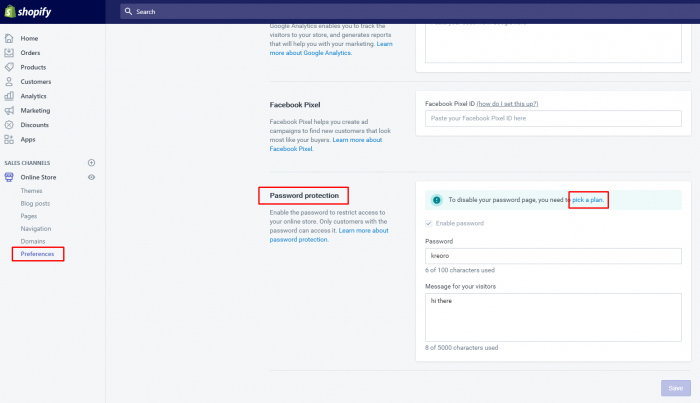
Task: Click 'pick a plan' link
Action: point(588,200)
